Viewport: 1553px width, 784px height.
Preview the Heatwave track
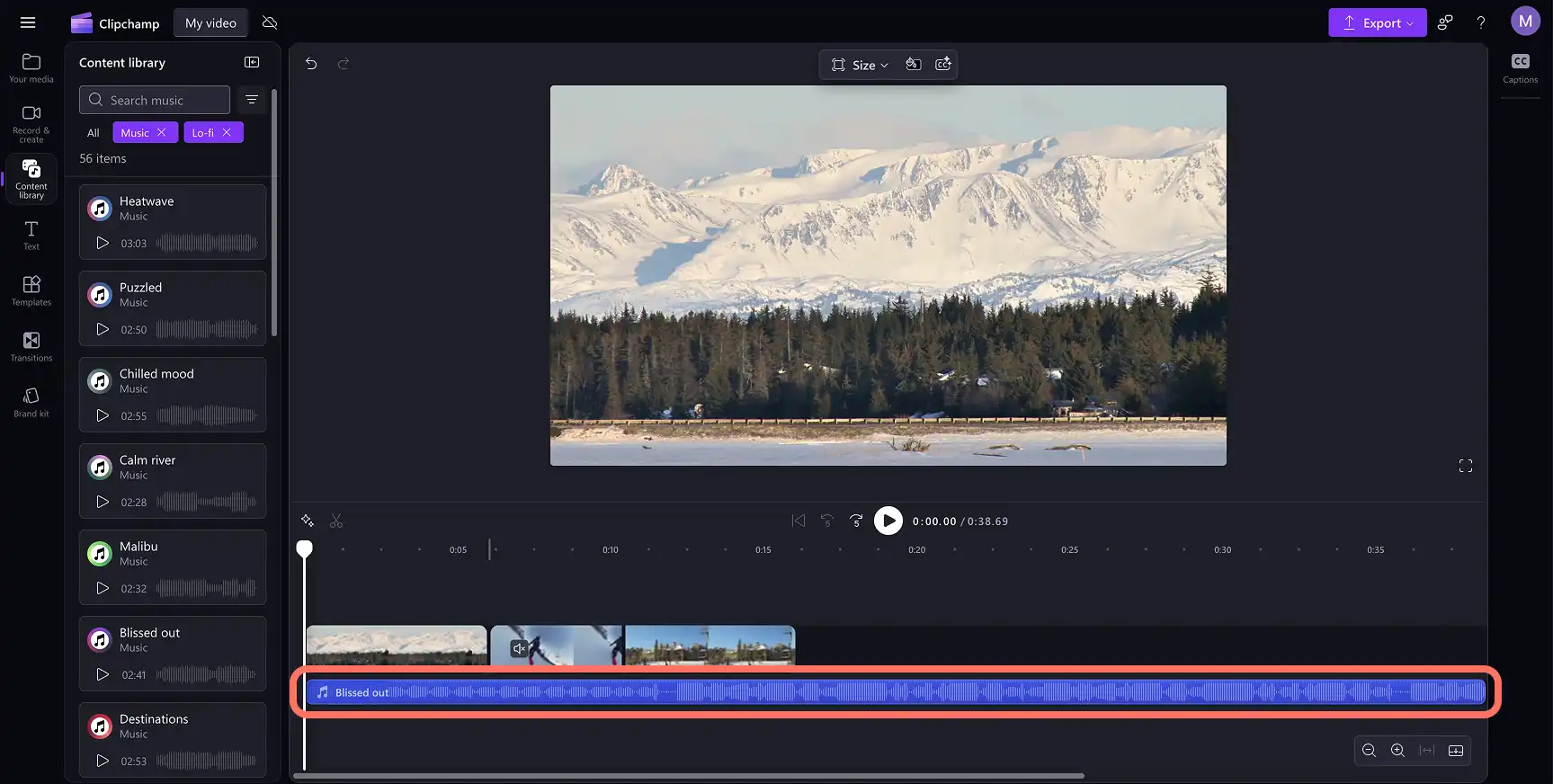(103, 243)
